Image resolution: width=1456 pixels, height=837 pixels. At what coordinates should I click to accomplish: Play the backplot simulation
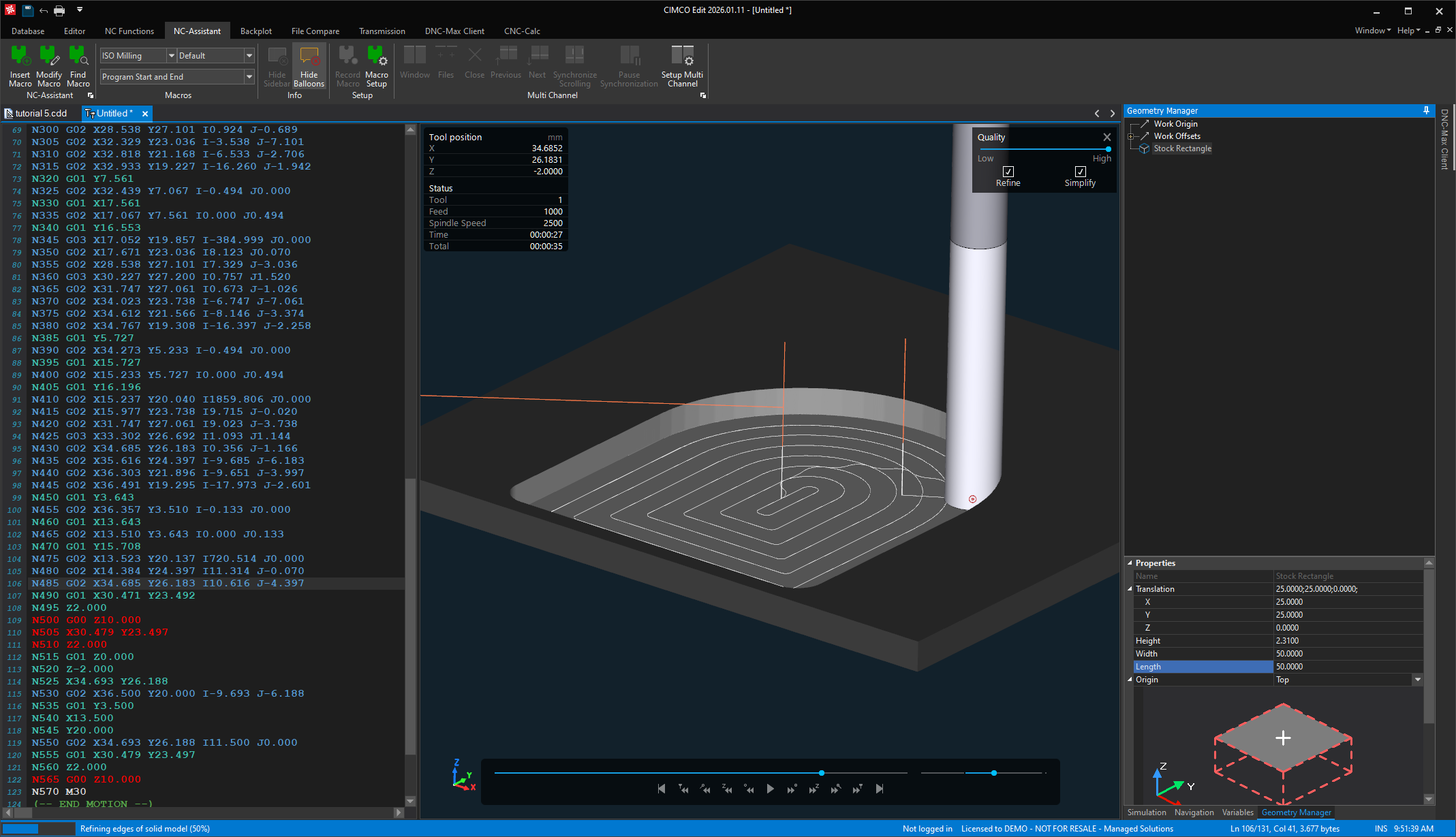771,789
